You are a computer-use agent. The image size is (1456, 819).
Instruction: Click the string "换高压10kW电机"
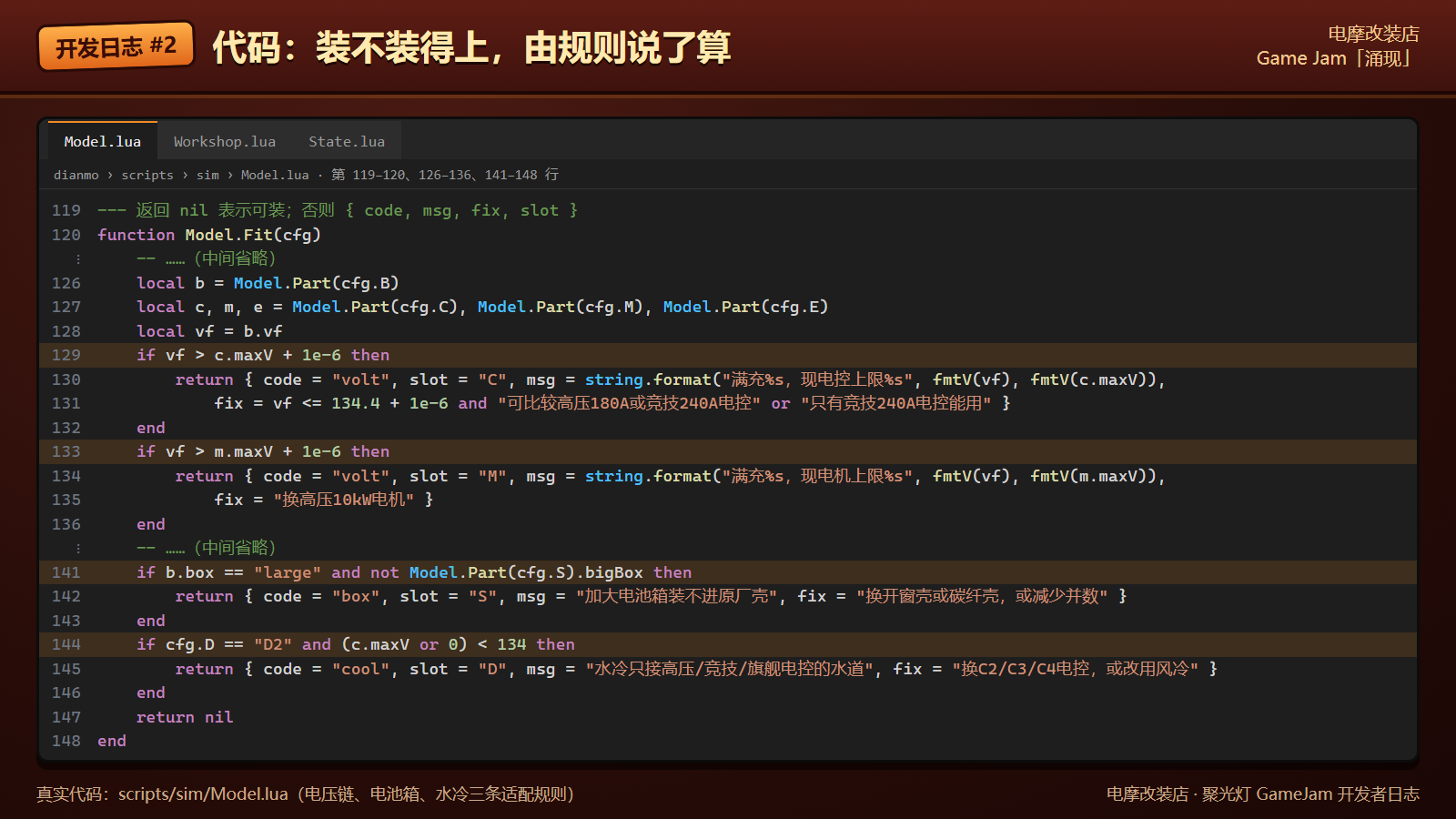[344, 500]
